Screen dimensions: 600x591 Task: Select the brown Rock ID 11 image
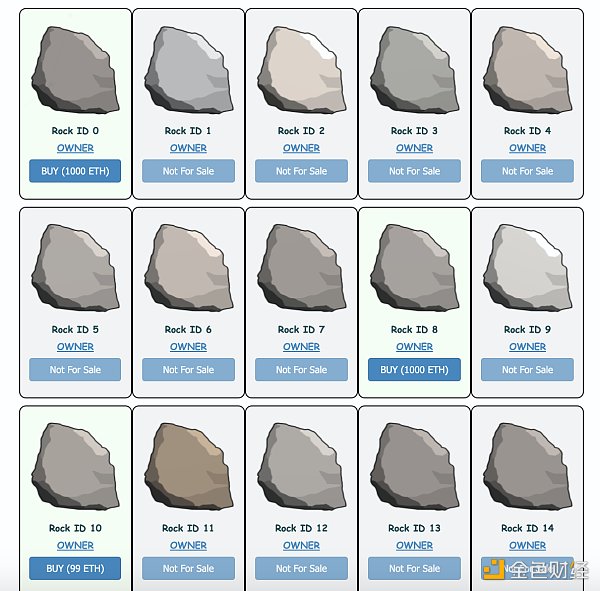coord(188,466)
